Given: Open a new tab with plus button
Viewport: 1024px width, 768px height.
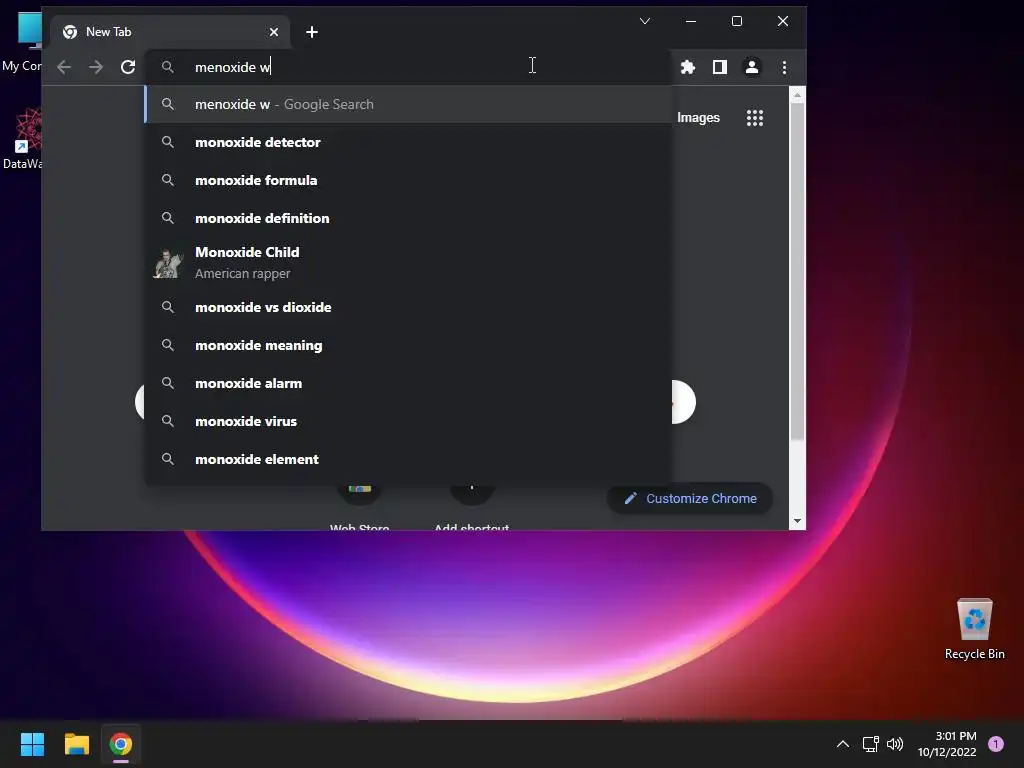Looking at the screenshot, I should click(x=312, y=32).
